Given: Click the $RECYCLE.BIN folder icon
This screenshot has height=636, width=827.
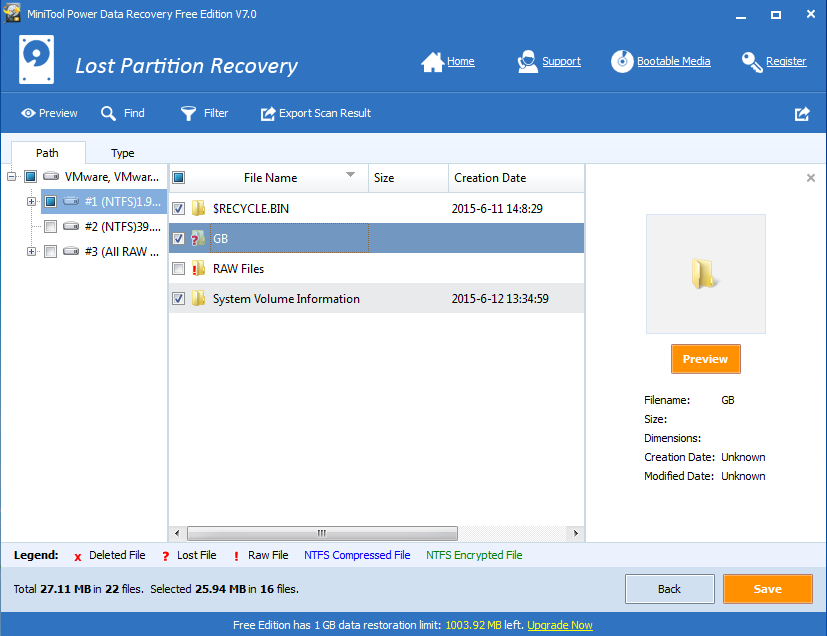Looking at the screenshot, I should 198,208.
